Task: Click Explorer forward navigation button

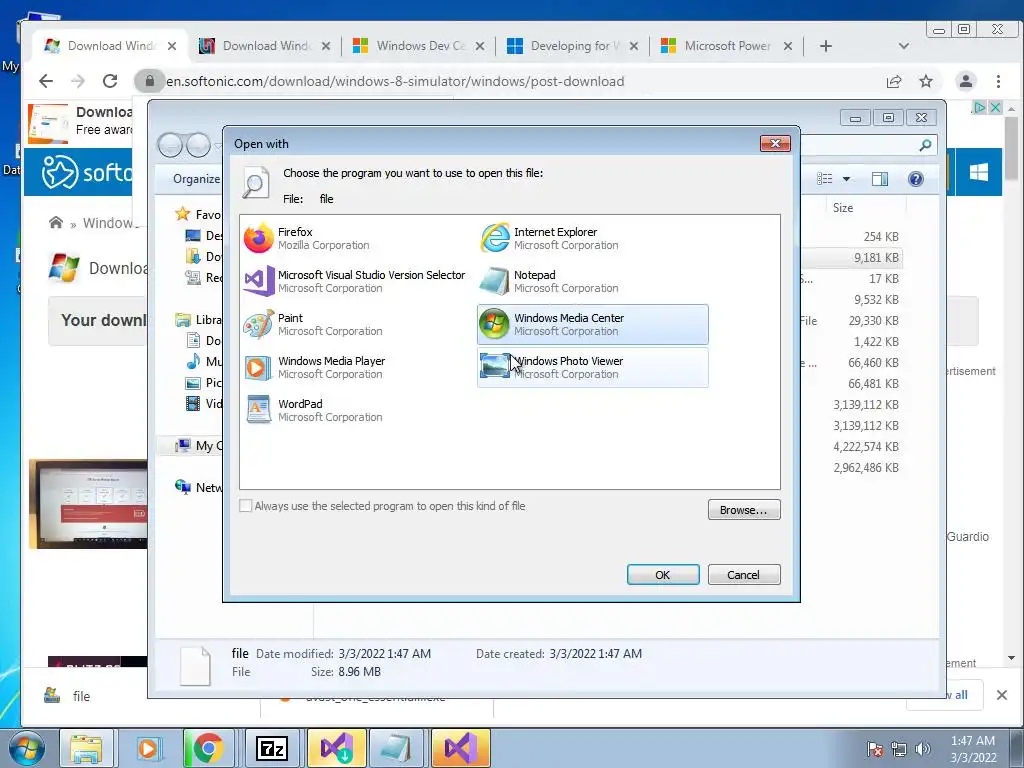Action: 198,145
